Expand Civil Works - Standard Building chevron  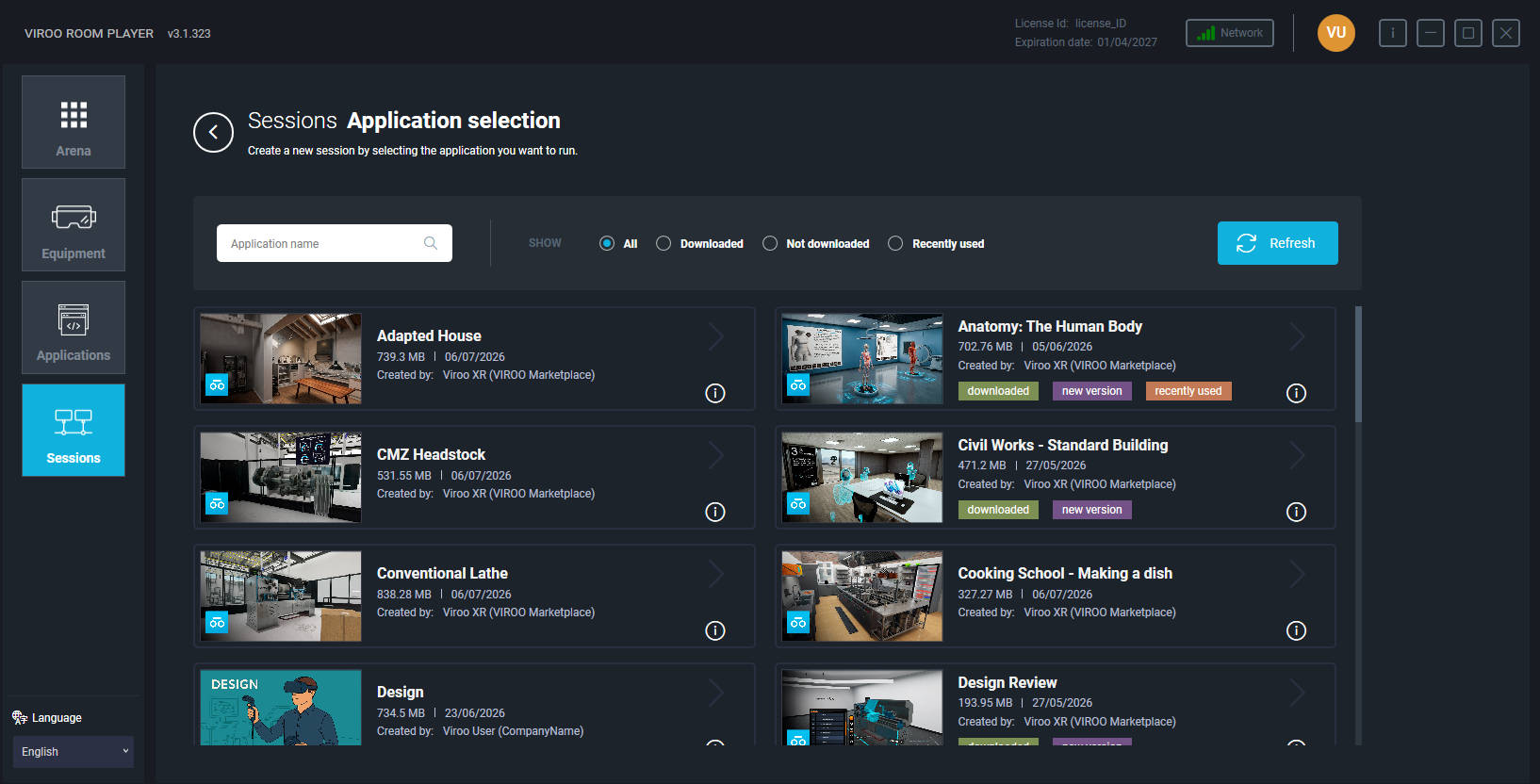[x=1298, y=455]
